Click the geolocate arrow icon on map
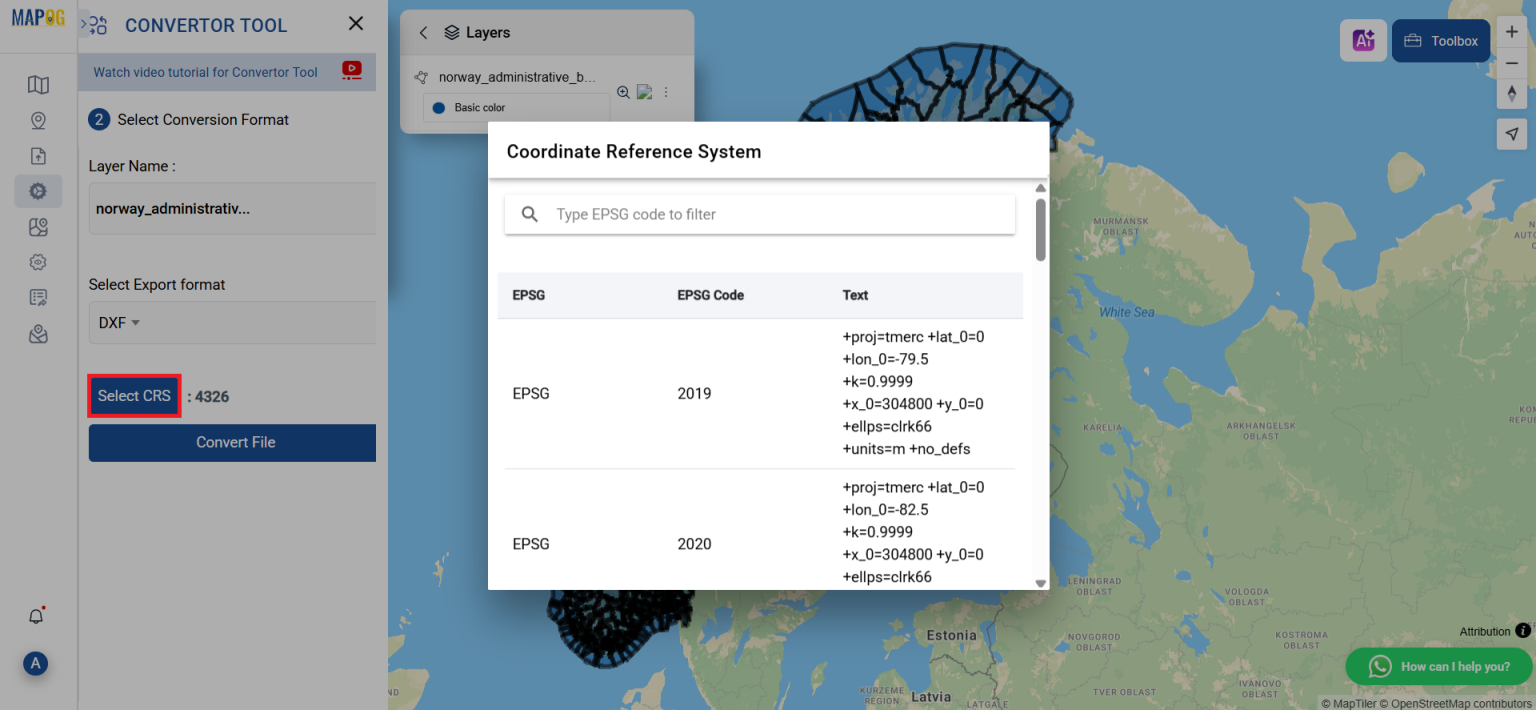This screenshot has width=1536, height=710. click(x=1512, y=133)
